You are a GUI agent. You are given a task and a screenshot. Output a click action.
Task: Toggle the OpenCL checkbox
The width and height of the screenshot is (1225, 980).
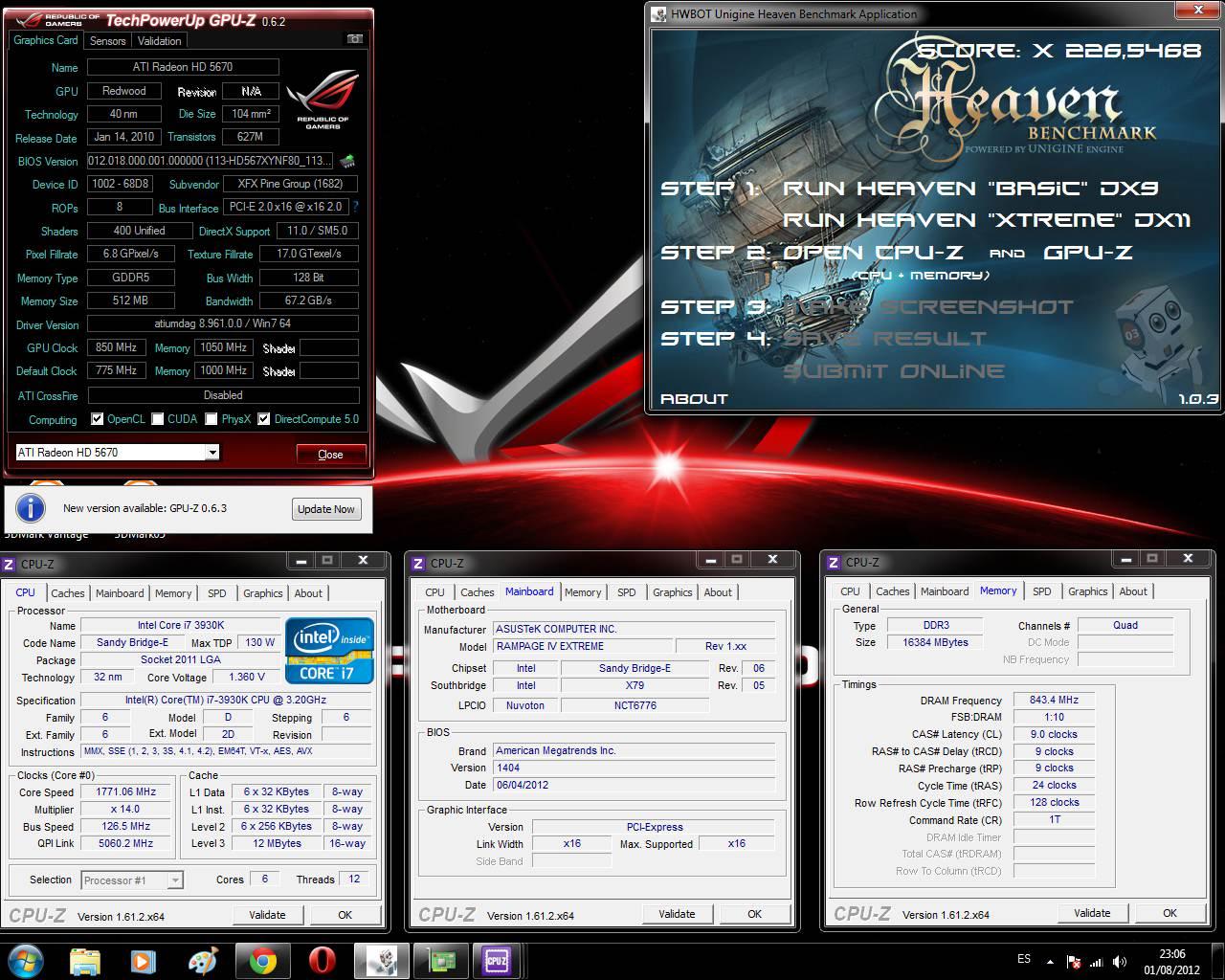pos(97,419)
